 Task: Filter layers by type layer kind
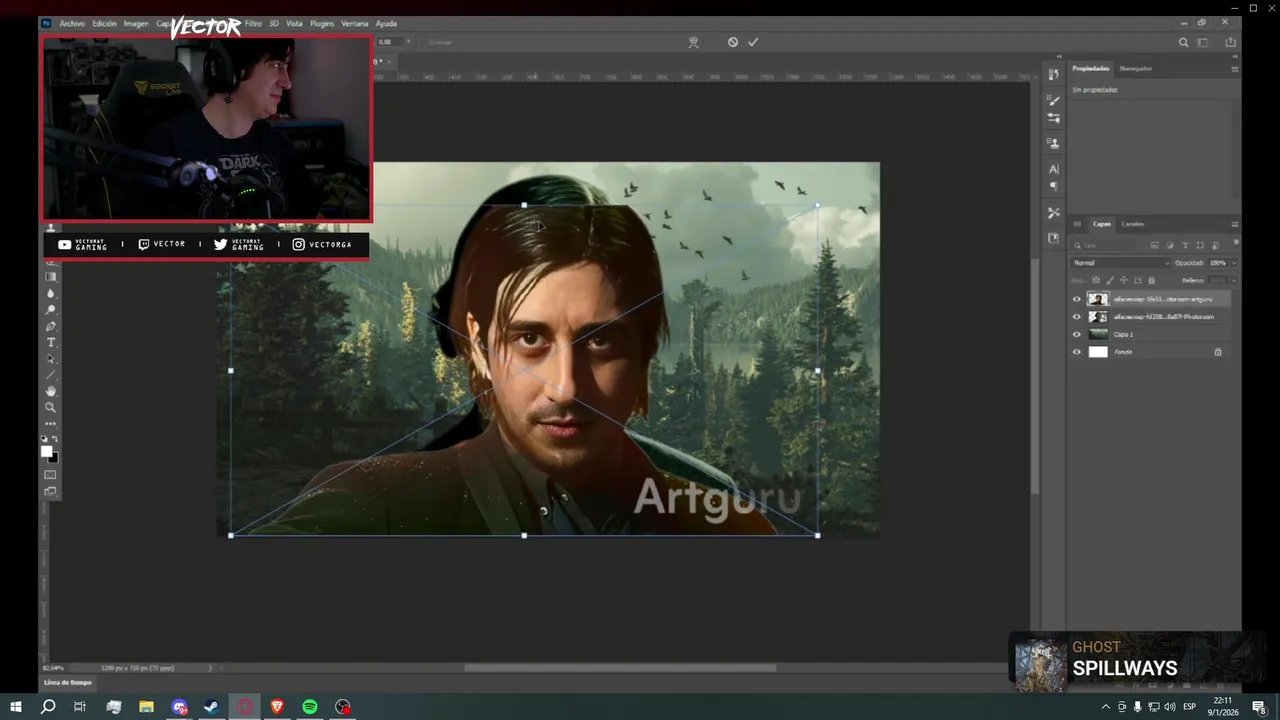pyautogui.click(x=1185, y=245)
